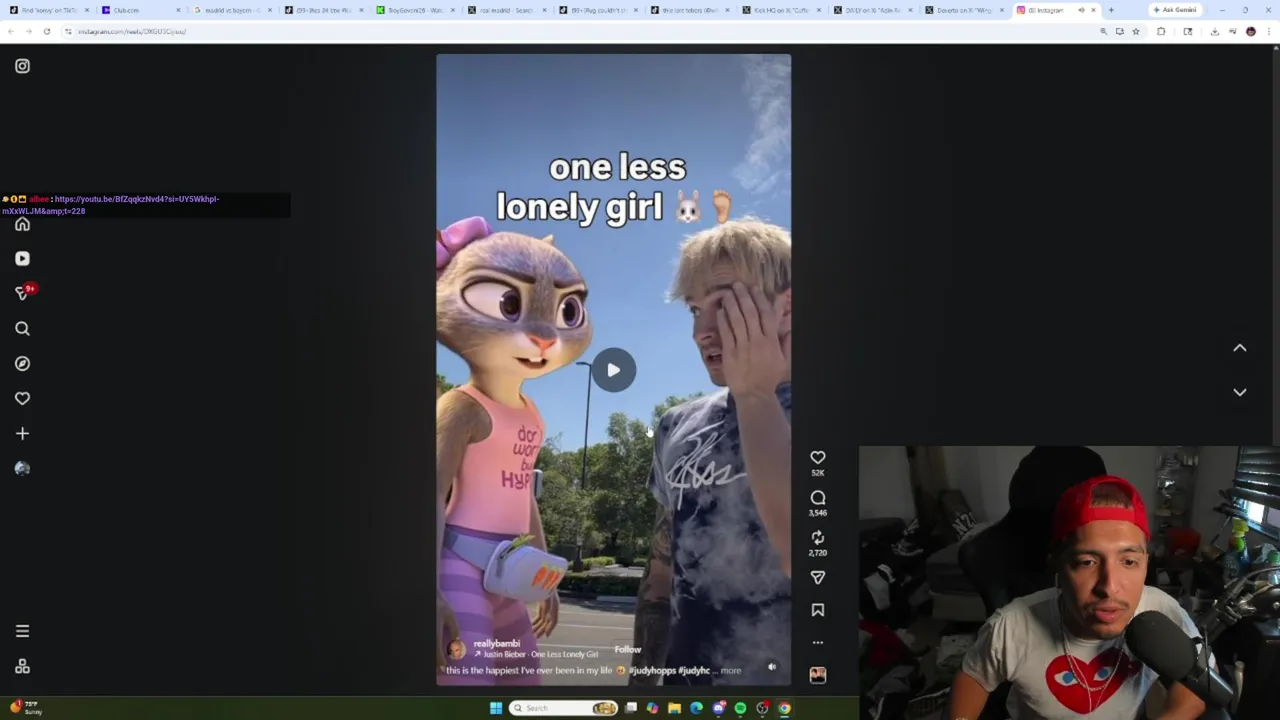Save the reel with the bookmark icon
The width and height of the screenshot is (1280, 720).
817,610
